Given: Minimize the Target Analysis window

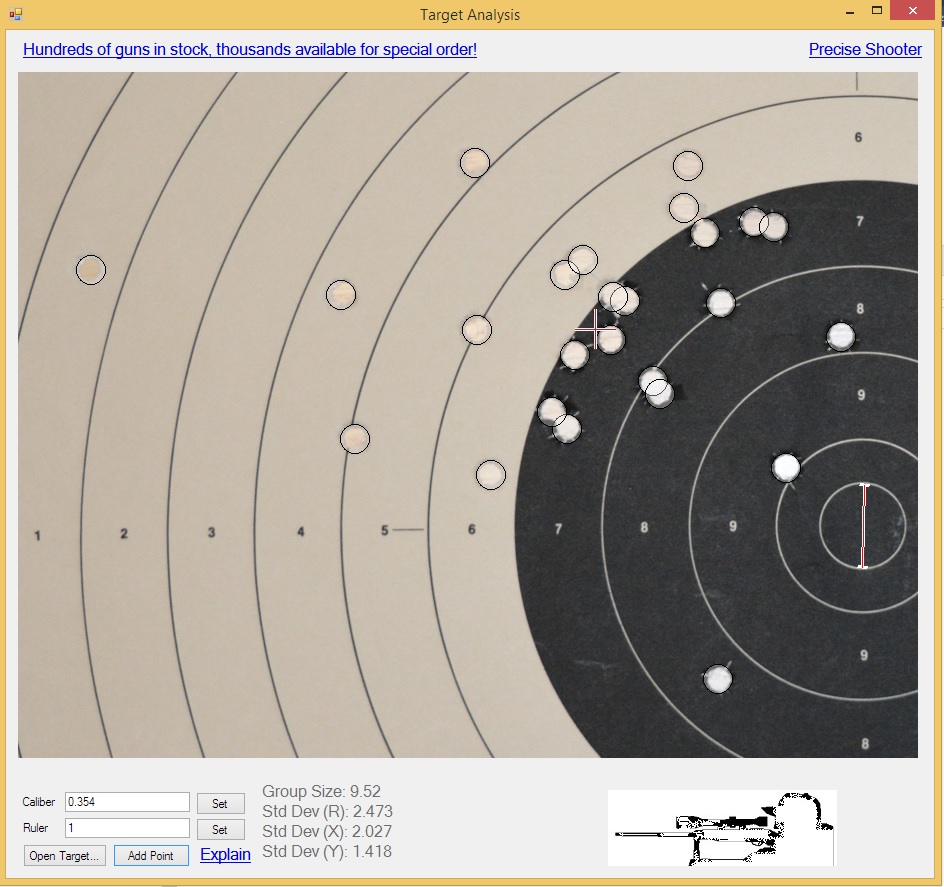Looking at the screenshot, I should [850, 12].
